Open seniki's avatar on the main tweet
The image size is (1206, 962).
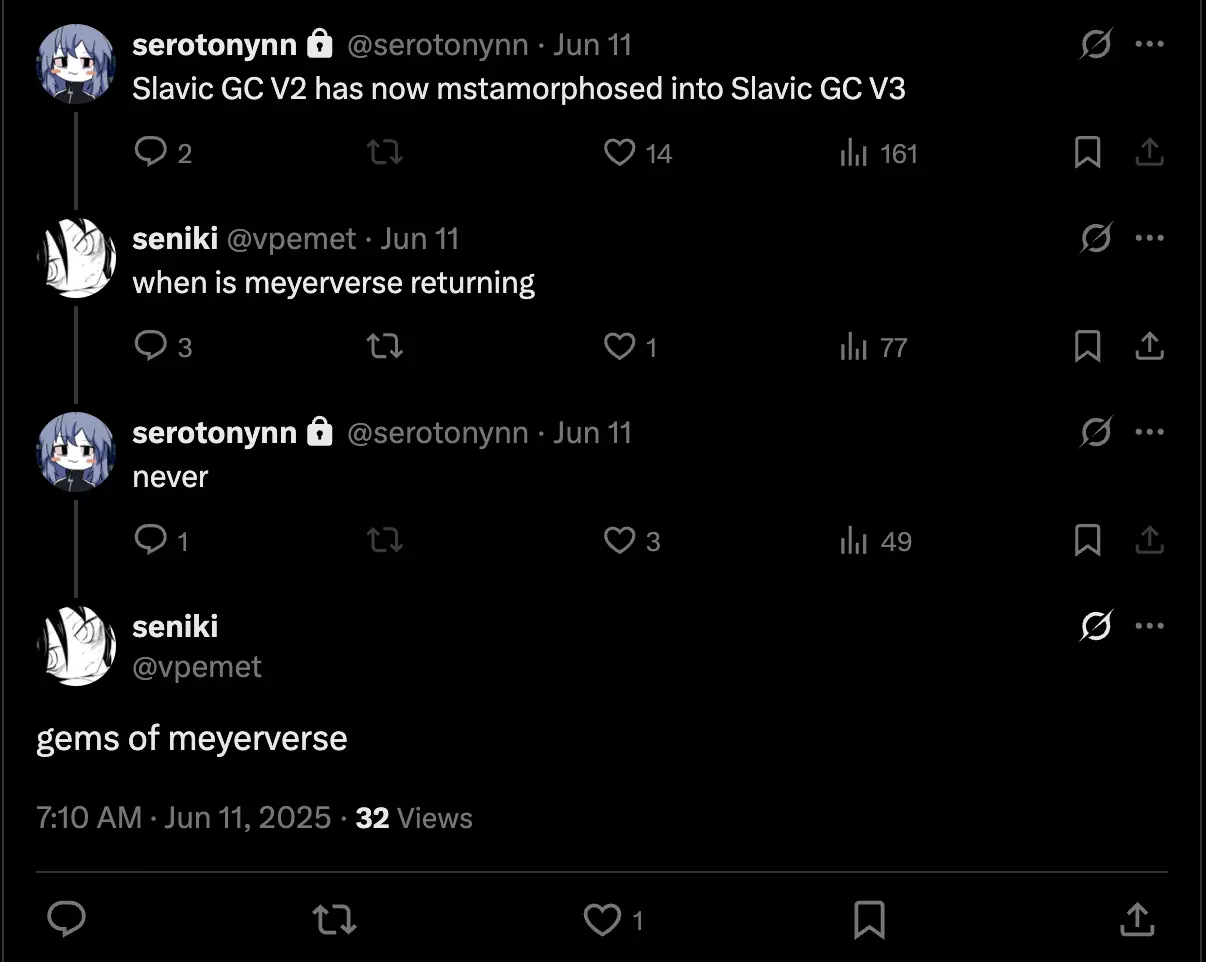pos(76,646)
